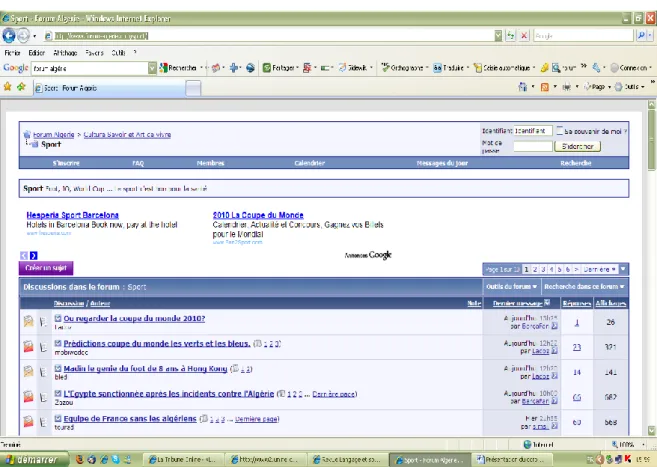
Task: Open the pagination jump dropdown arrow
Action: pos(623,269)
